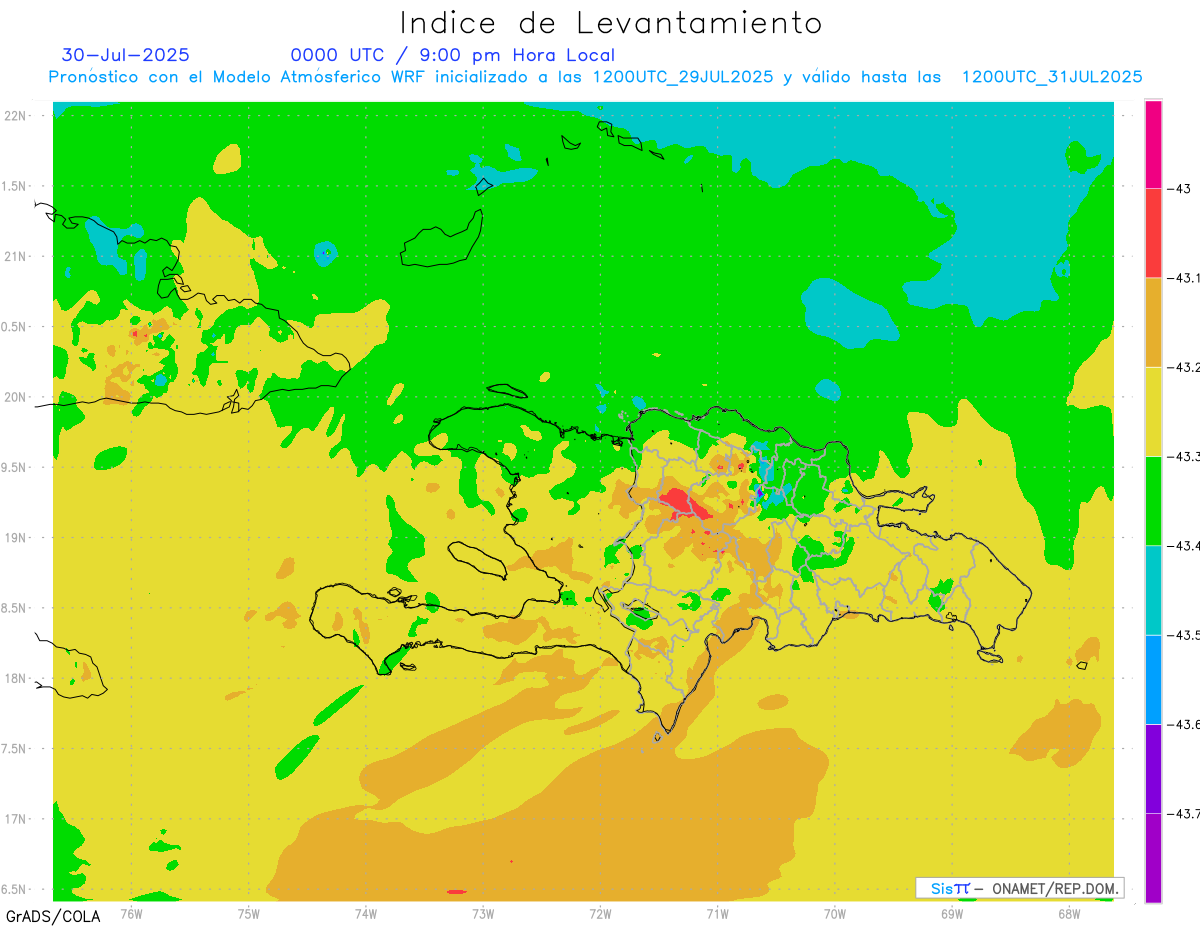
Task: Click the '0000 UTC / 9:00 pm Hora Local' text
Action: (453, 55)
